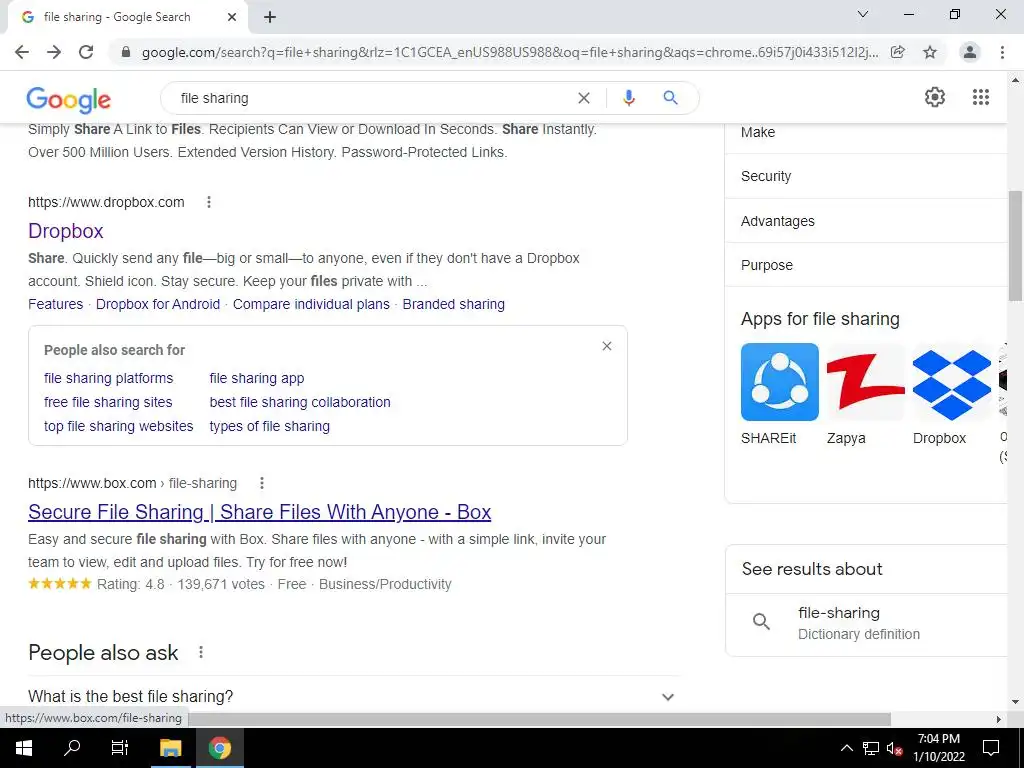
Task: Select the Advantages topic row
Action: [x=866, y=221]
